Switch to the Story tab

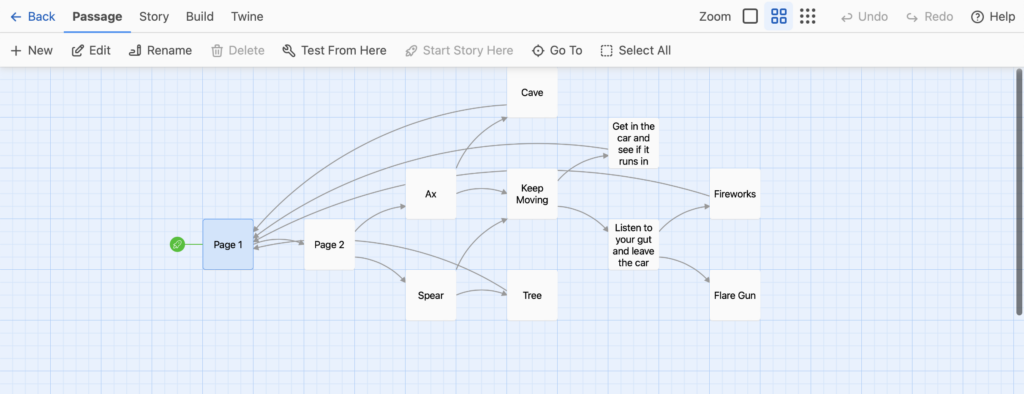[x=153, y=16]
